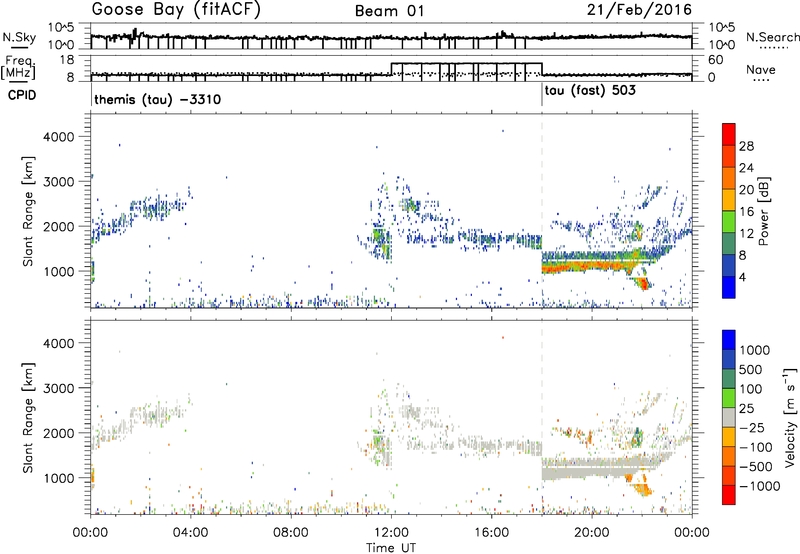This screenshot has height=554, width=800.
Task: Click the '16:00' time axis label
Action: (491, 533)
